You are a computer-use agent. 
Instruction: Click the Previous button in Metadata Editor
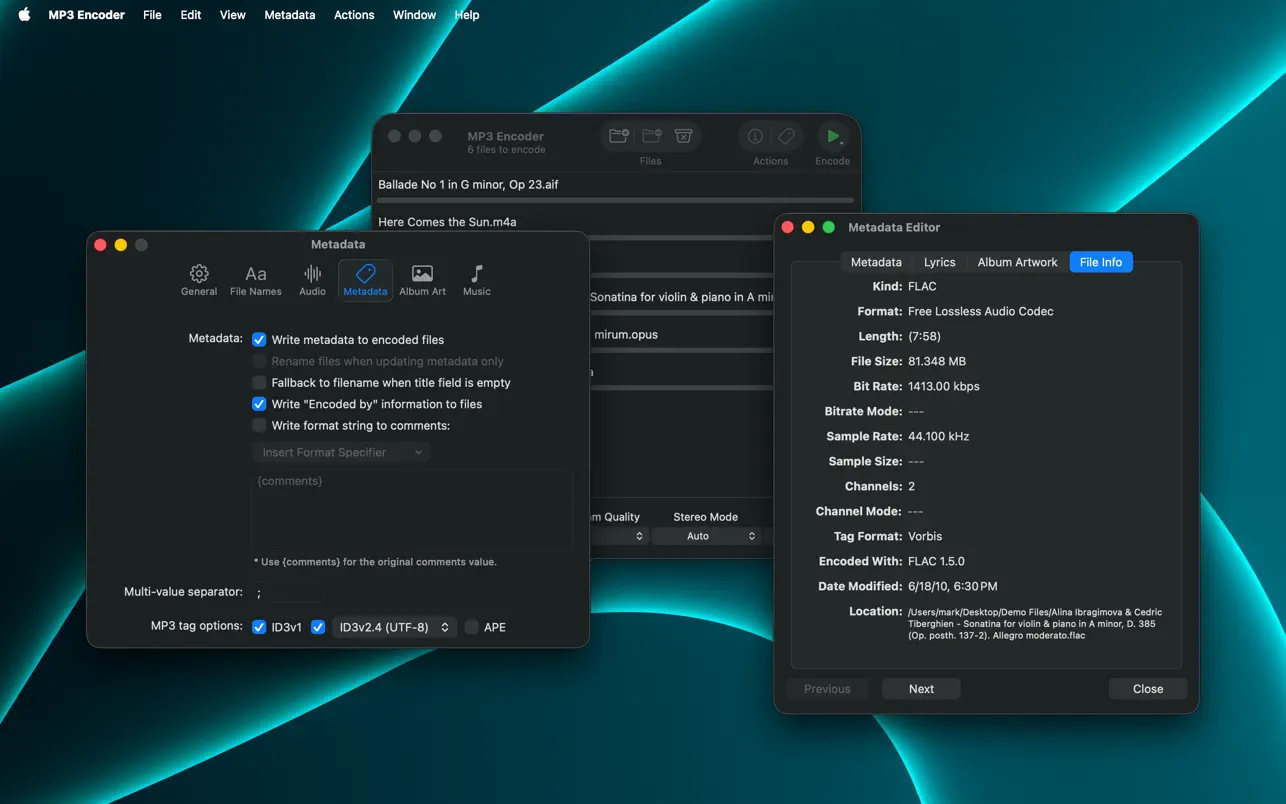pos(827,689)
